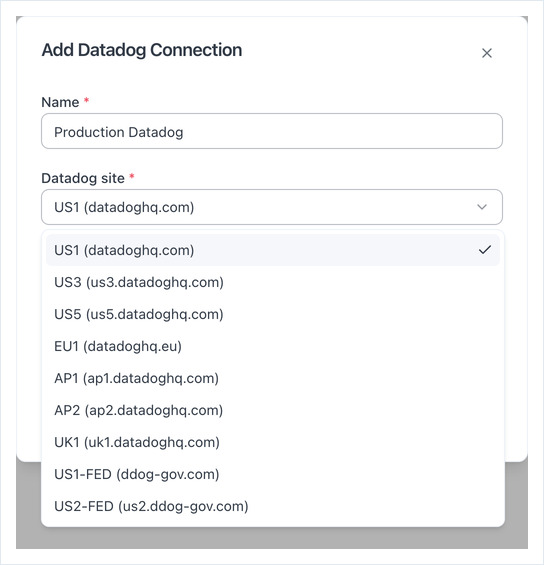
Task: Select EU1 (datadoghq.eu) site
Action: (273, 346)
